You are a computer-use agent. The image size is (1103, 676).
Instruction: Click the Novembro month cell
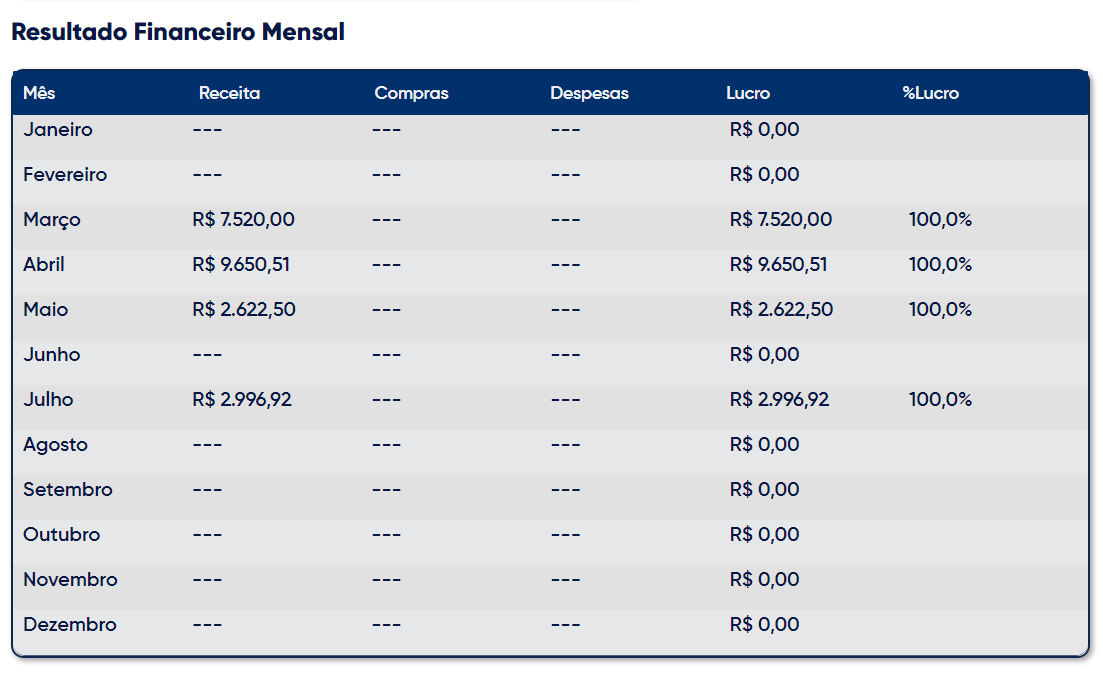click(x=70, y=580)
